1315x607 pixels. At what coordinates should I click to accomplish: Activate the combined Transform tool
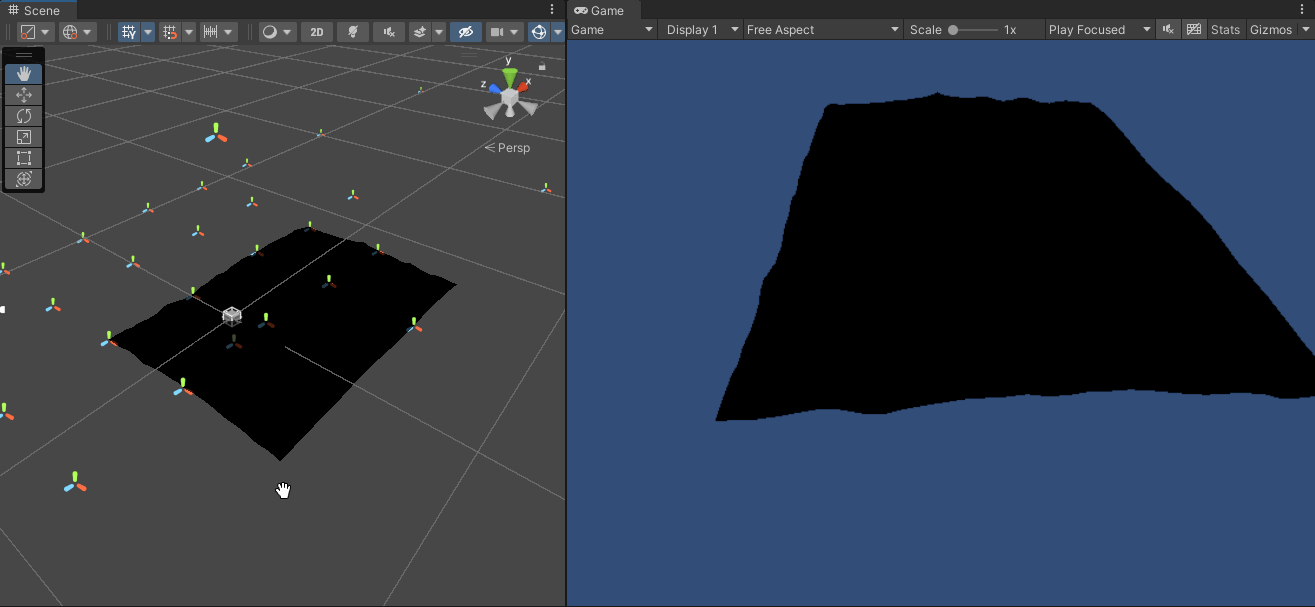pos(24,179)
